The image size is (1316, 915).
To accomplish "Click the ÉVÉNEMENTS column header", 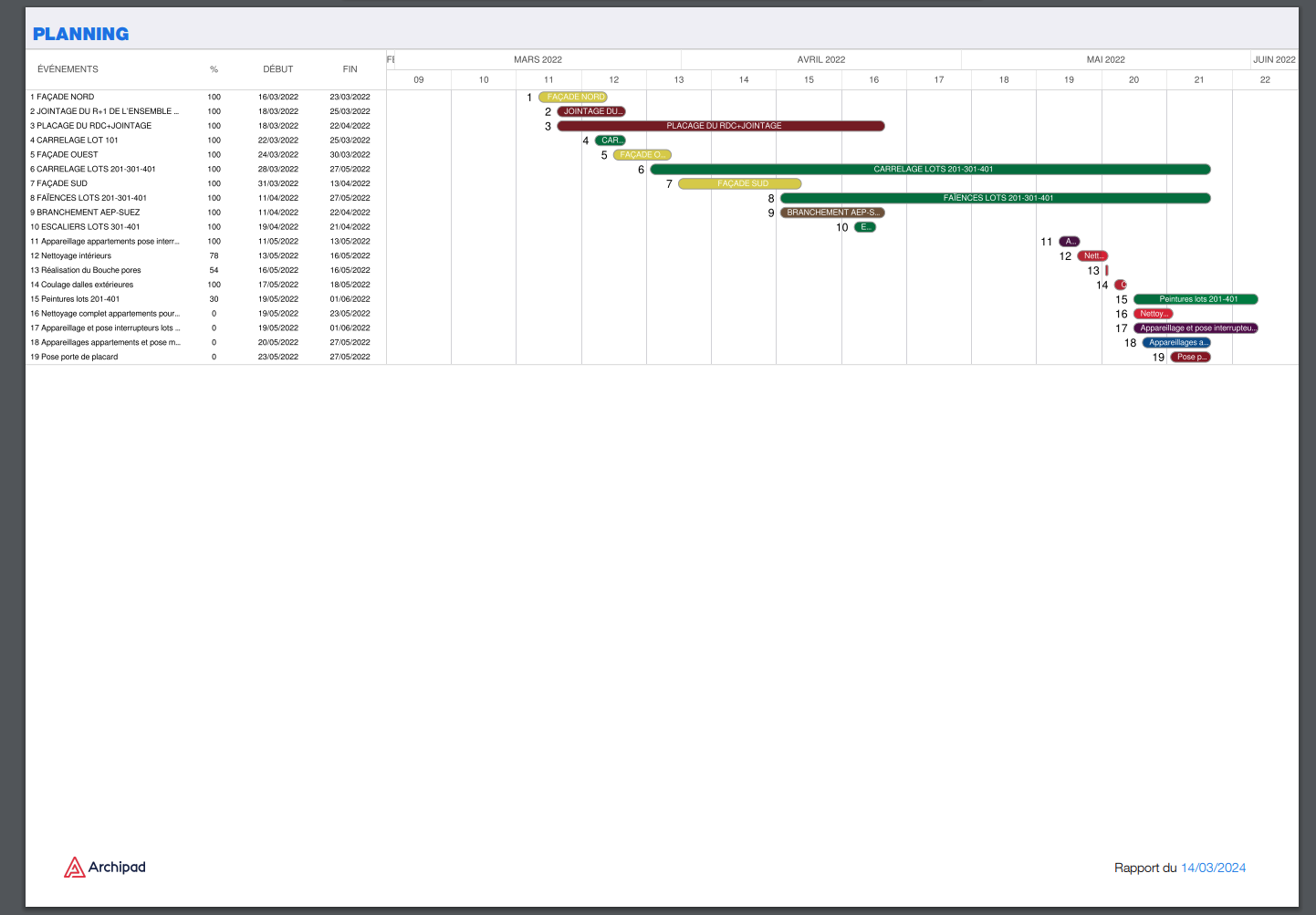I will [68, 69].
